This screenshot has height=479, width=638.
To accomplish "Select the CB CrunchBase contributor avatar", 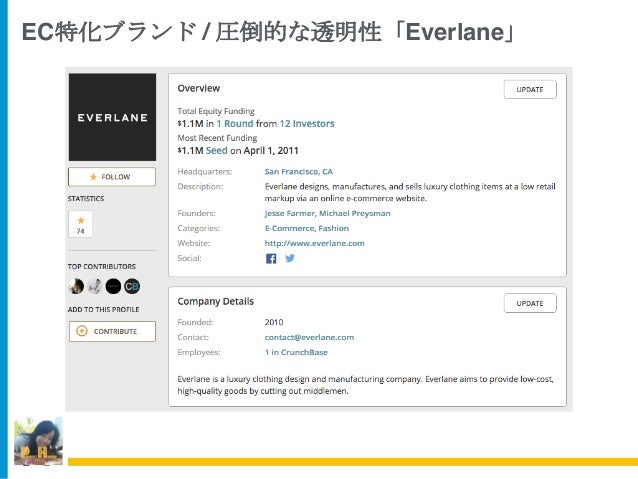I will tap(132, 286).
